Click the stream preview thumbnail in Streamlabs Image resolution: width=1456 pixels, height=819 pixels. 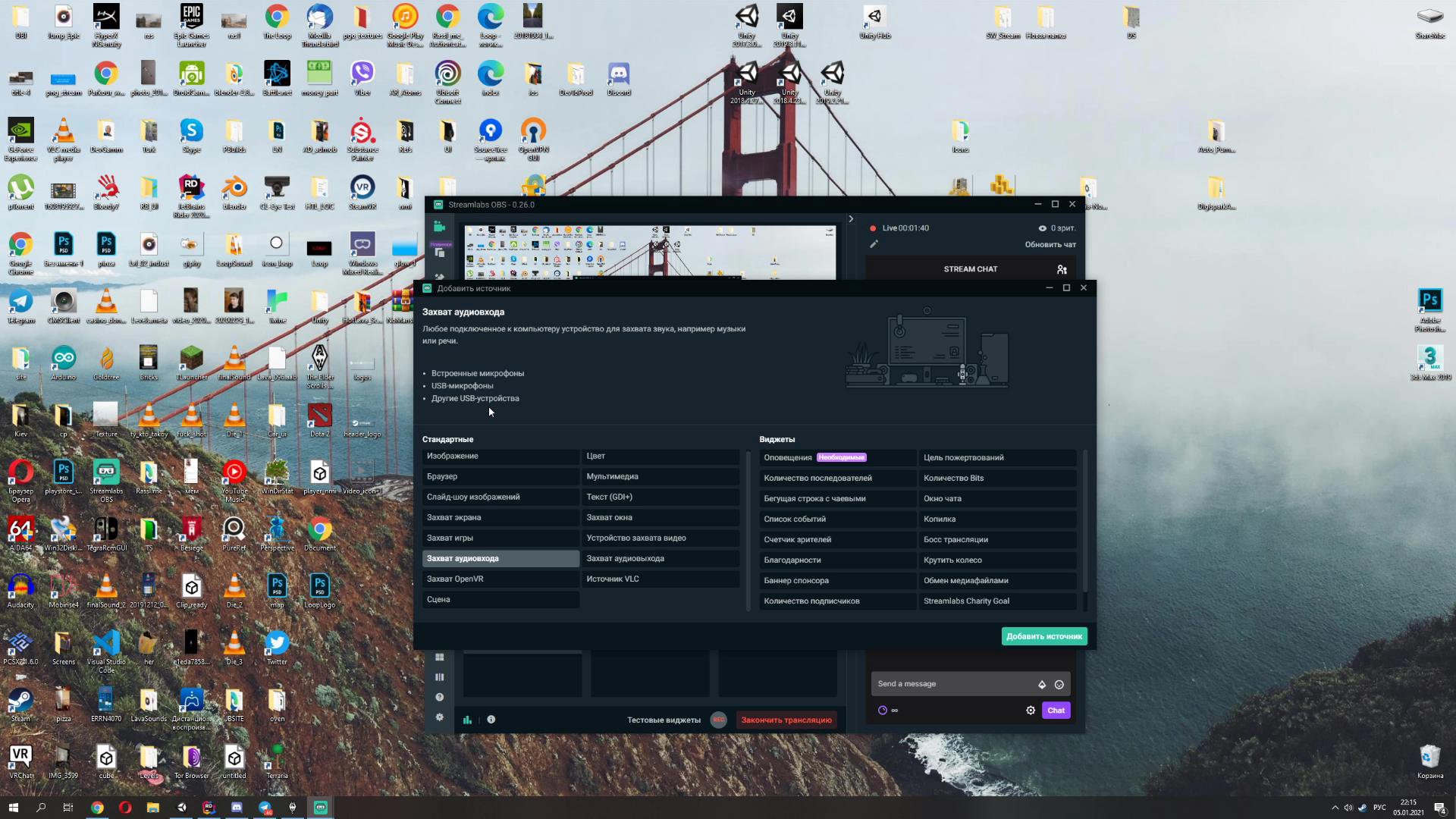pyautogui.click(x=650, y=253)
